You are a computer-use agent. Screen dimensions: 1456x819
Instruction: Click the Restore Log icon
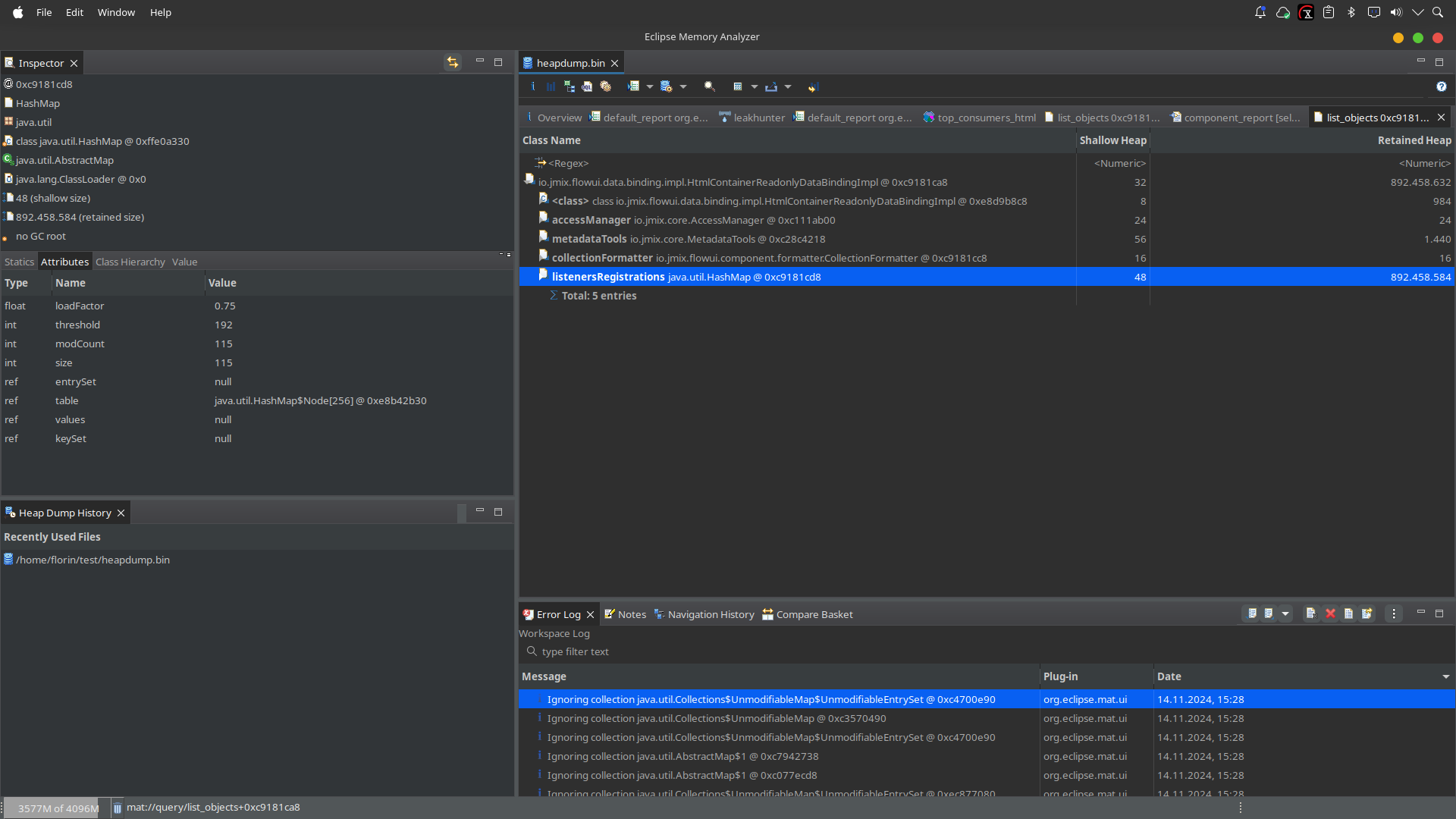click(x=1367, y=613)
